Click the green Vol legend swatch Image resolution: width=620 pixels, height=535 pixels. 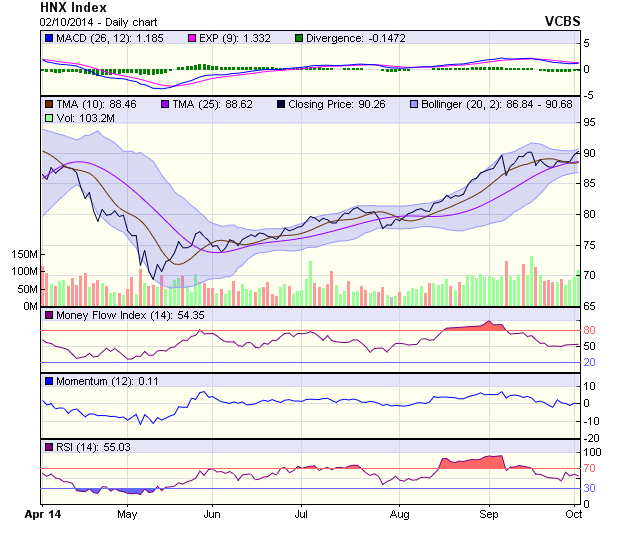coord(48,118)
